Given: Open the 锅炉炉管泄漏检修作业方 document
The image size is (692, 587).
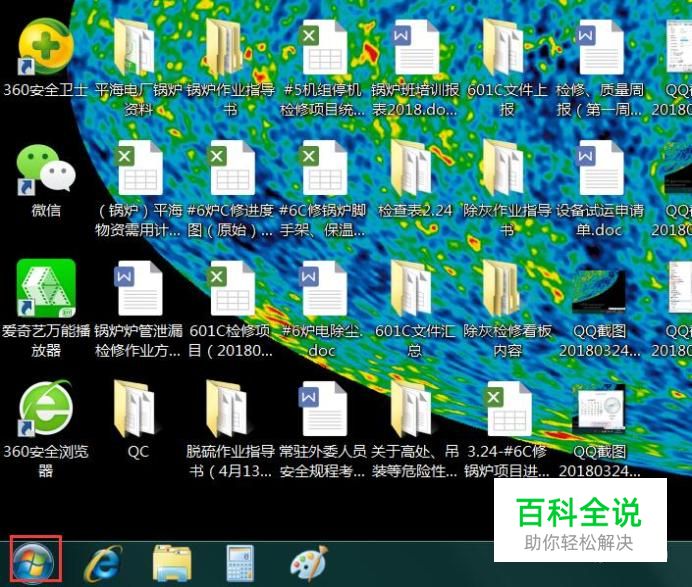Looking at the screenshot, I should pyautogui.click(x=139, y=289).
